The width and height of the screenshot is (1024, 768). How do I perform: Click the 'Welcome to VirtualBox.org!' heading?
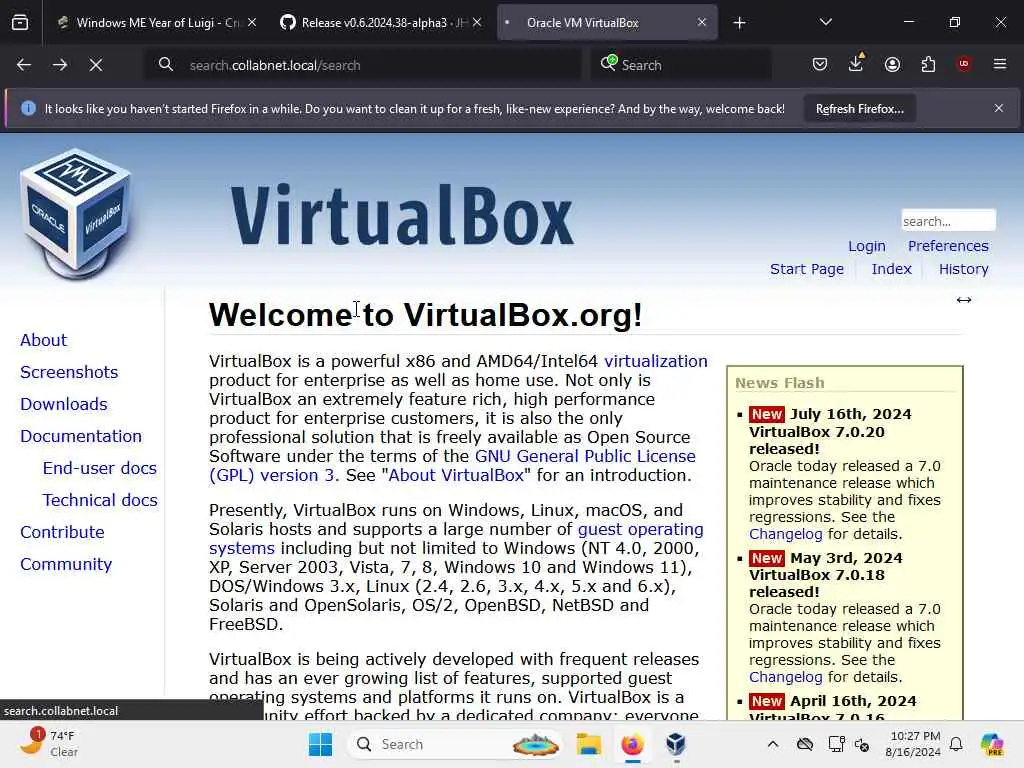point(426,315)
